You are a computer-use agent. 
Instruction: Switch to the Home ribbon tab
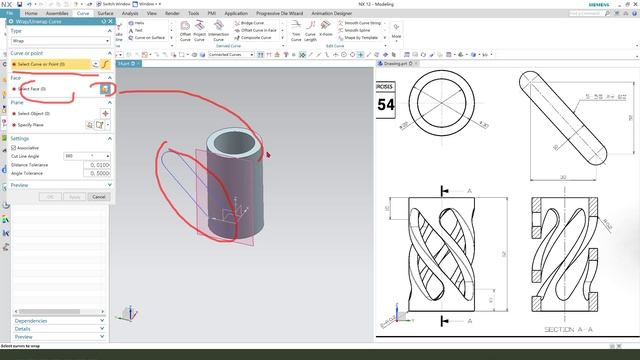click(x=31, y=13)
